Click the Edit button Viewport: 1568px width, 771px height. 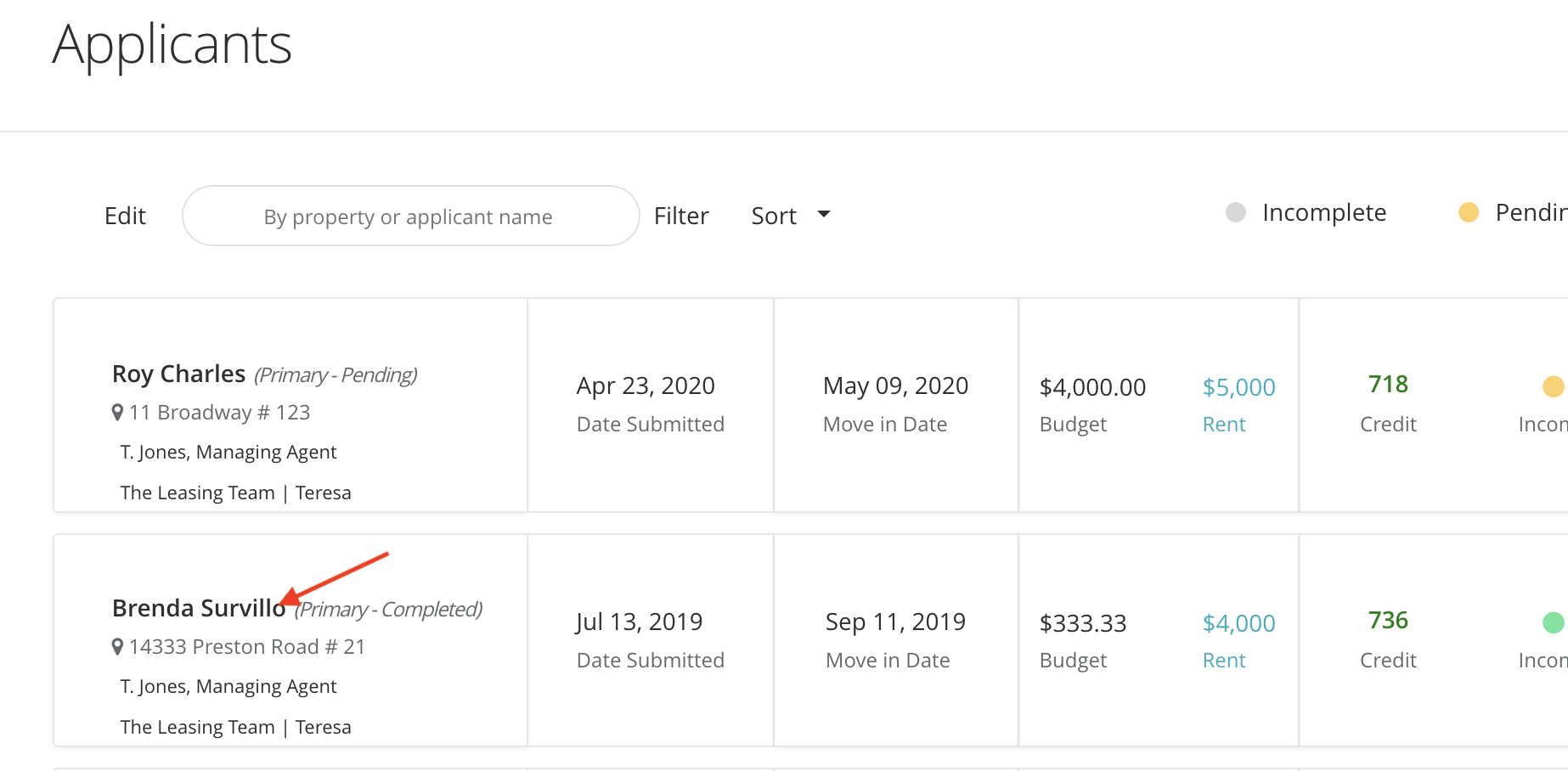click(125, 217)
